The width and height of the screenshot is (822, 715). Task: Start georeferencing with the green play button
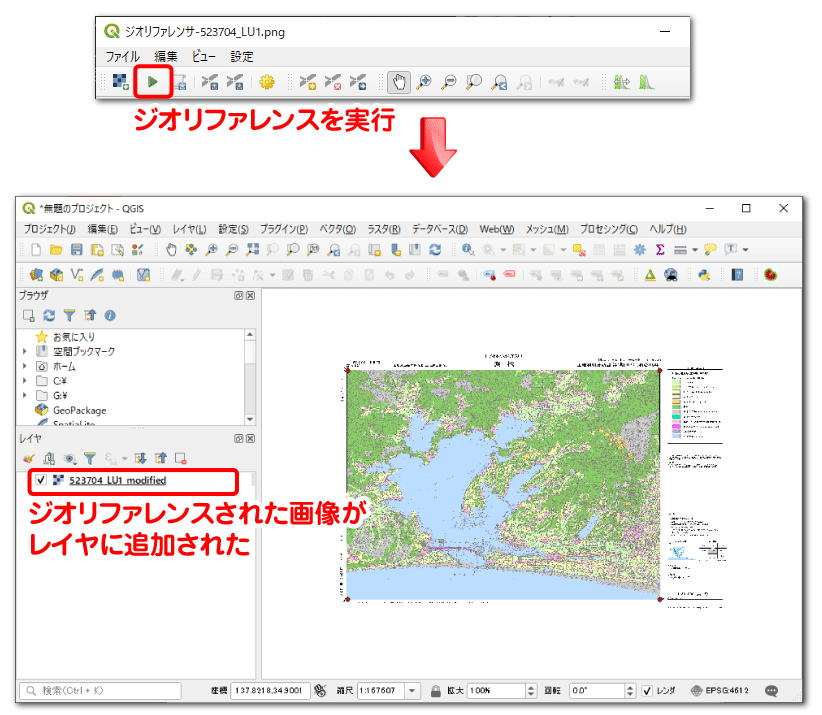point(153,82)
